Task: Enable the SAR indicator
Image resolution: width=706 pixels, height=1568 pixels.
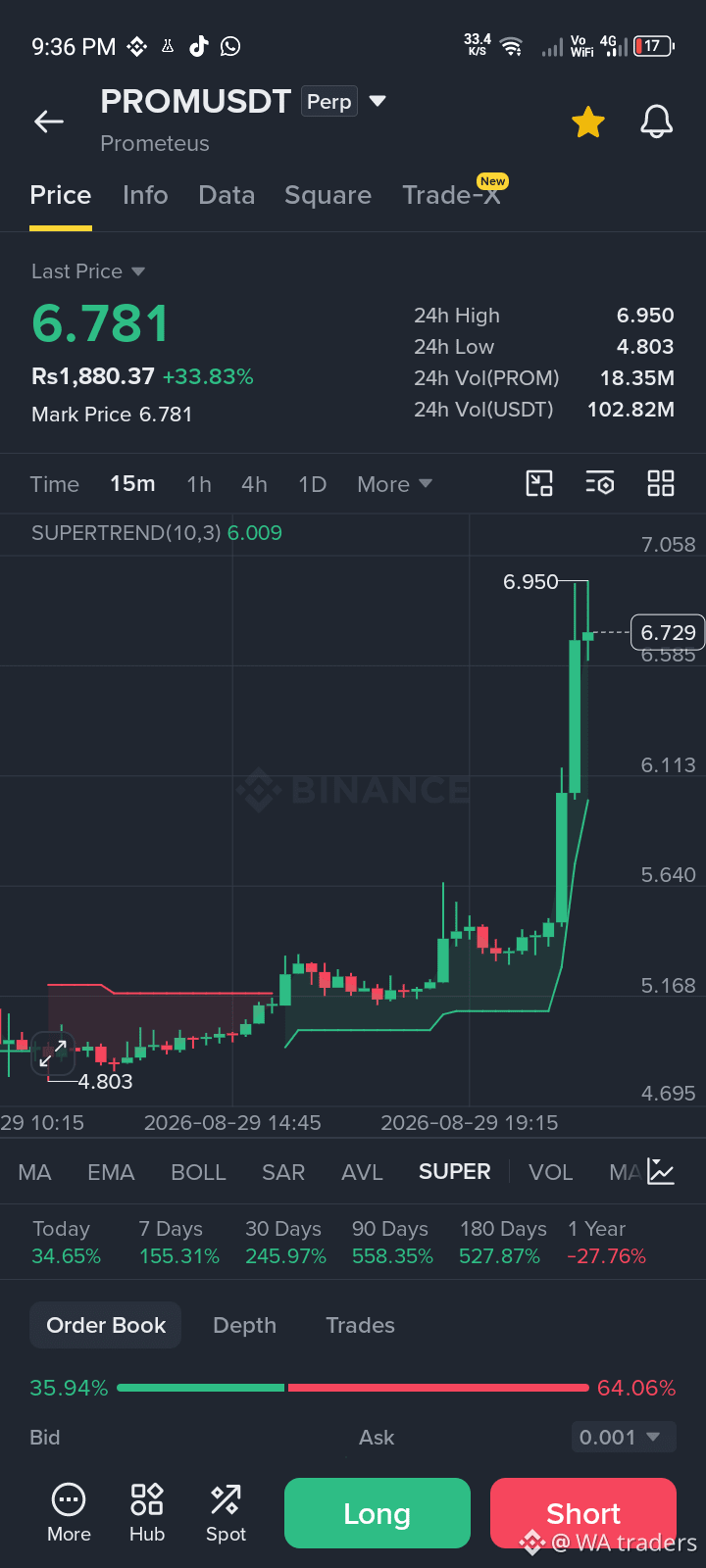Action: tap(283, 1172)
